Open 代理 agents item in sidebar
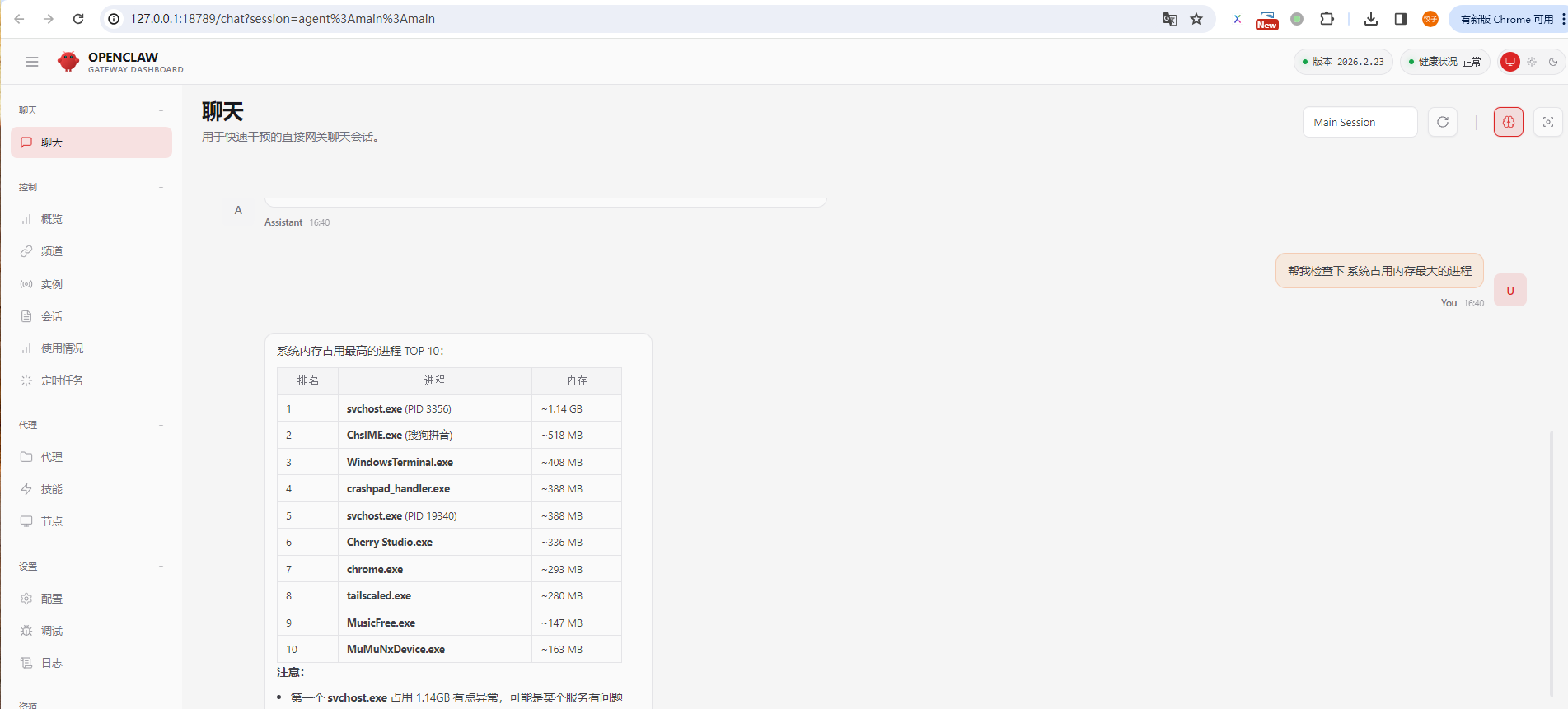Viewport: 1568px width, 709px height. [x=91, y=457]
